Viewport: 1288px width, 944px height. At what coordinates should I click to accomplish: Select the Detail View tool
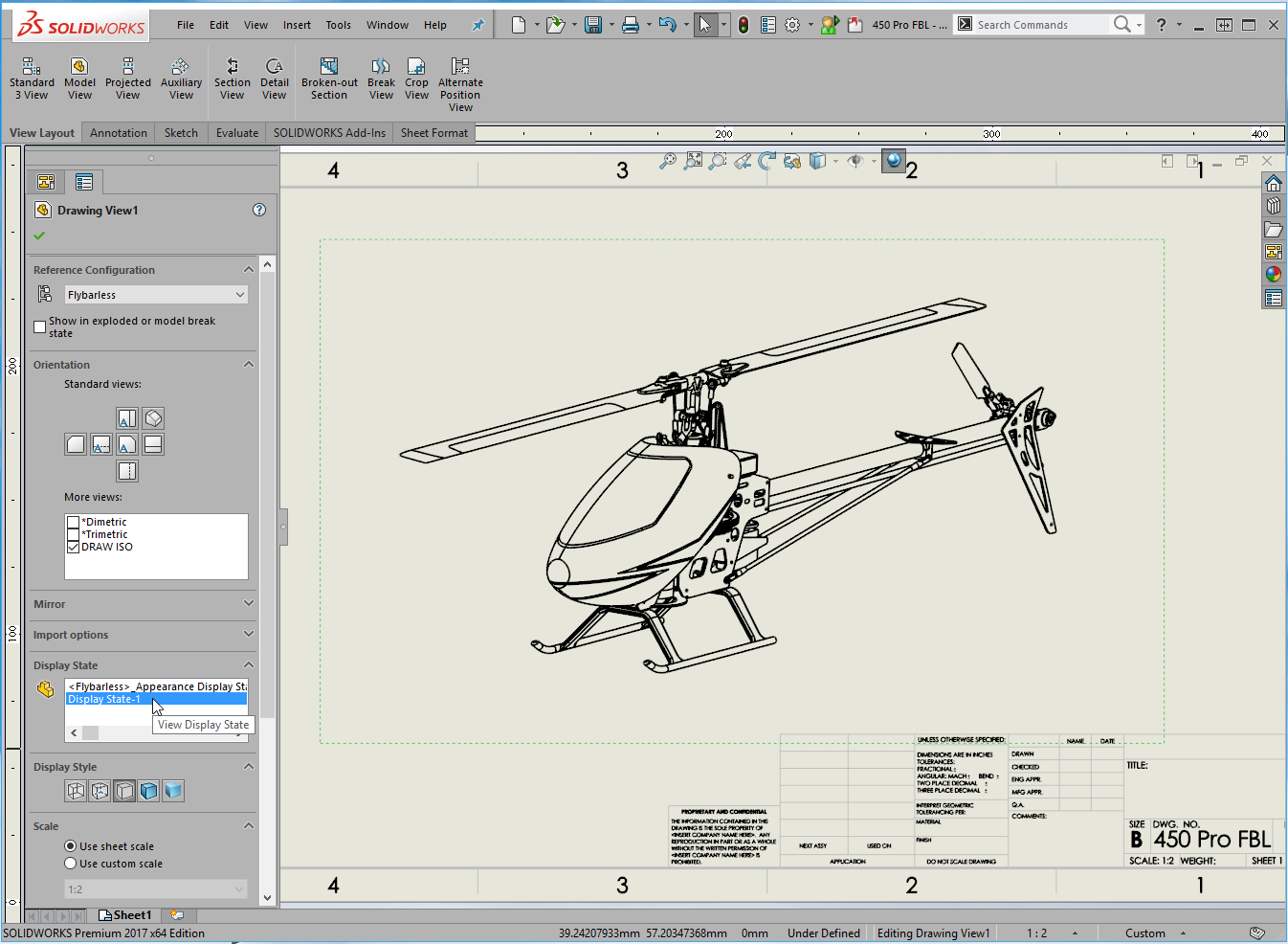coord(274,78)
